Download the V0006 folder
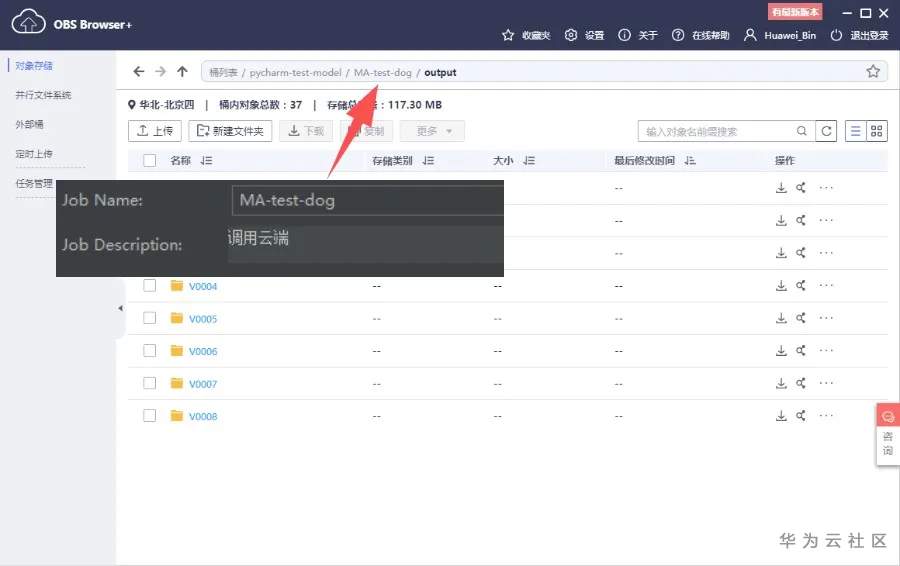 781,350
